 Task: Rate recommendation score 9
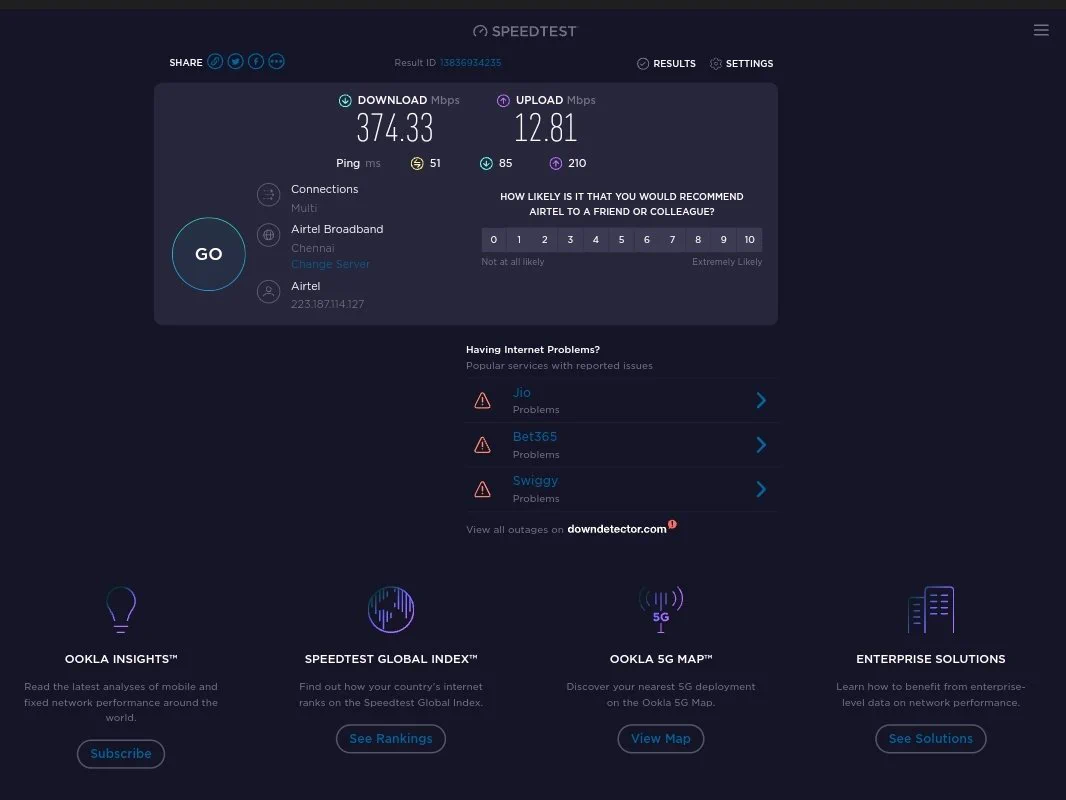(x=723, y=240)
